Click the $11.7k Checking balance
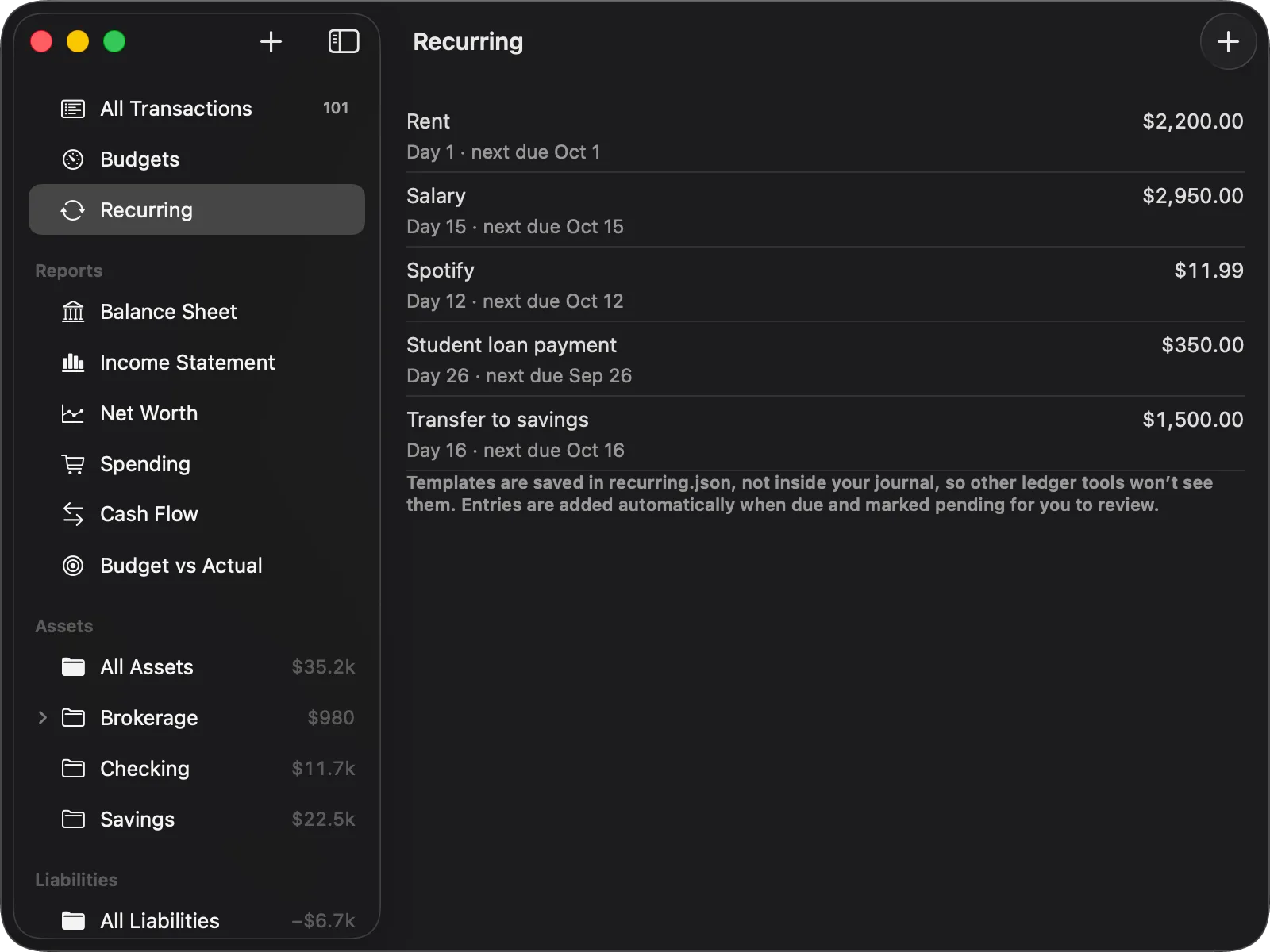This screenshot has width=1270, height=952. coord(323,769)
